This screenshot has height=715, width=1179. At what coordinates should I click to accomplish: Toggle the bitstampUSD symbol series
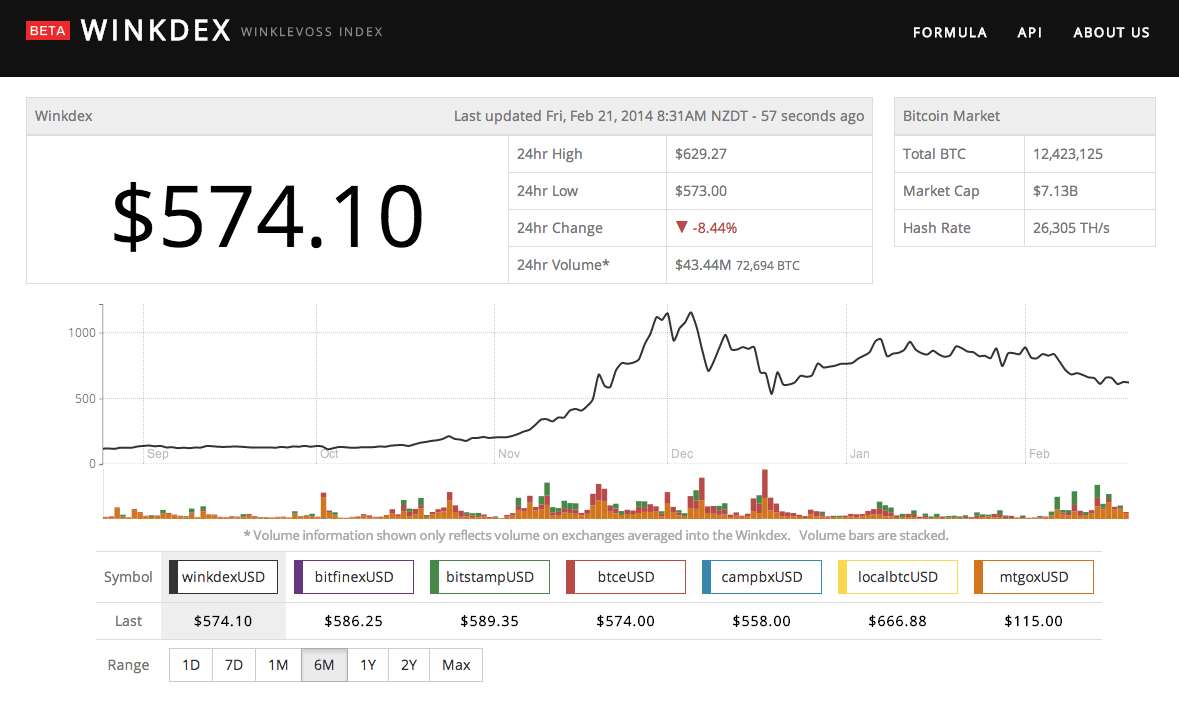click(489, 577)
